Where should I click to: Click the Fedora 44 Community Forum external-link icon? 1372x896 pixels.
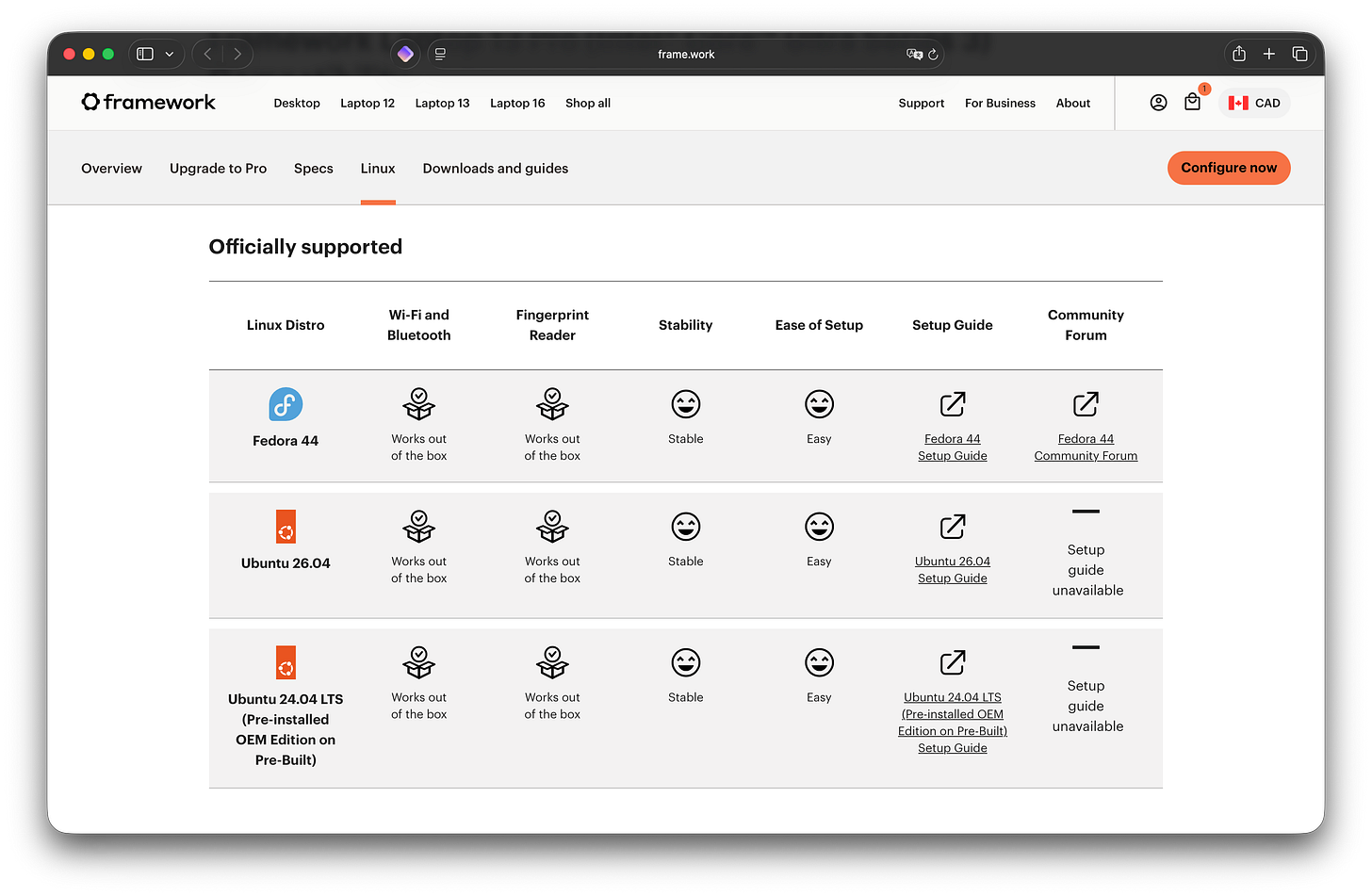click(1086, 404)
